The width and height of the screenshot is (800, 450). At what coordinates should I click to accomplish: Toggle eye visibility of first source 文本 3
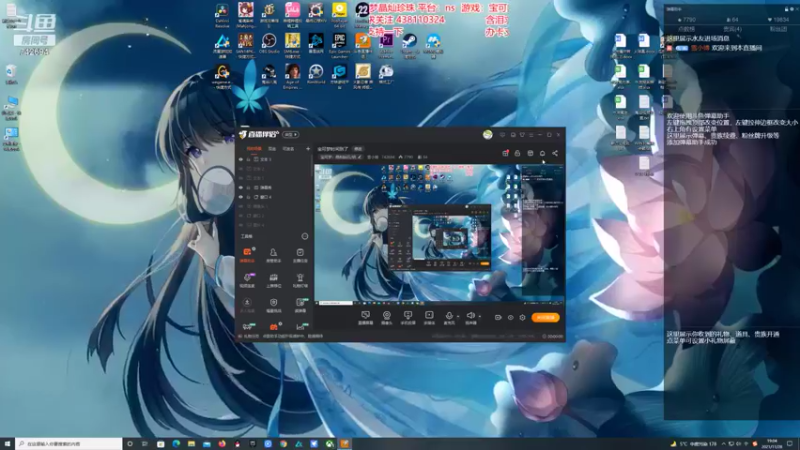point(241,160)
